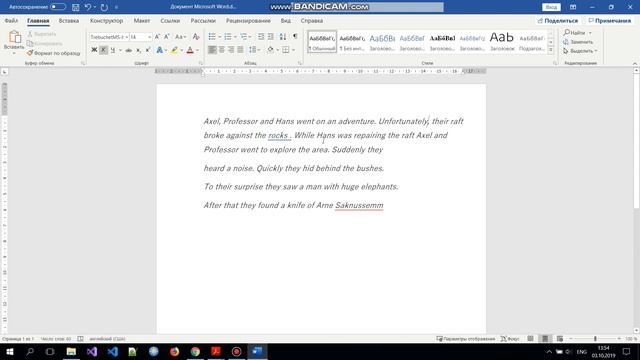Center the text alignment
This screenshot has width=640, height=360.
click(222, 50)
